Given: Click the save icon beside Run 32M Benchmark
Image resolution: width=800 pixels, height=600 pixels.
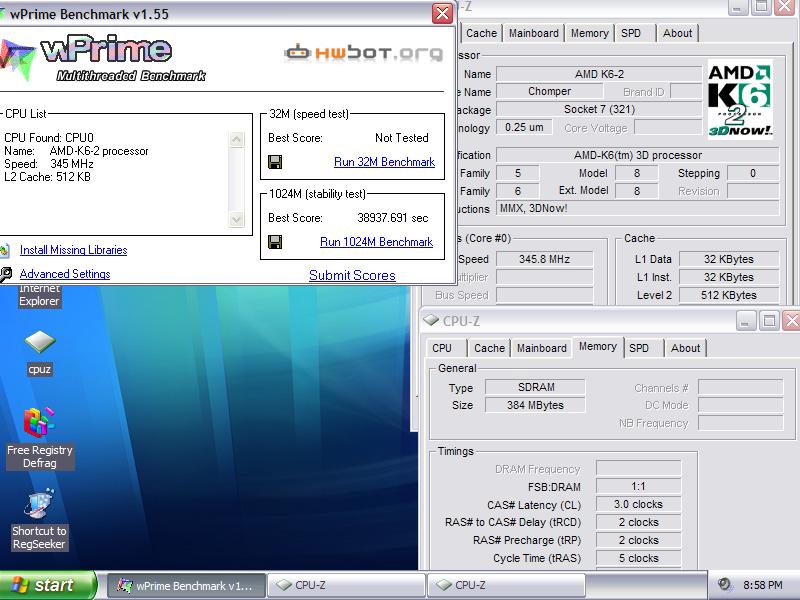Looking at the screenshot, I should pos(275,162).
